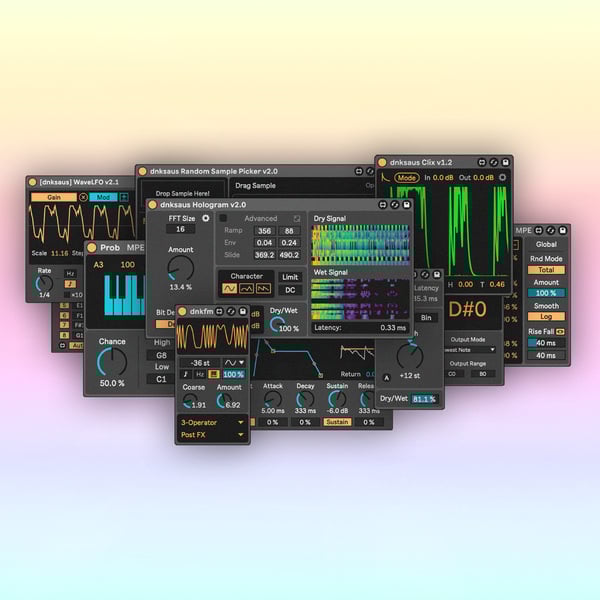Image resolution: width=600 pixels, height=600 pixels.
Task: Click the yellow Sustain button
Action: tap(337, 422)
